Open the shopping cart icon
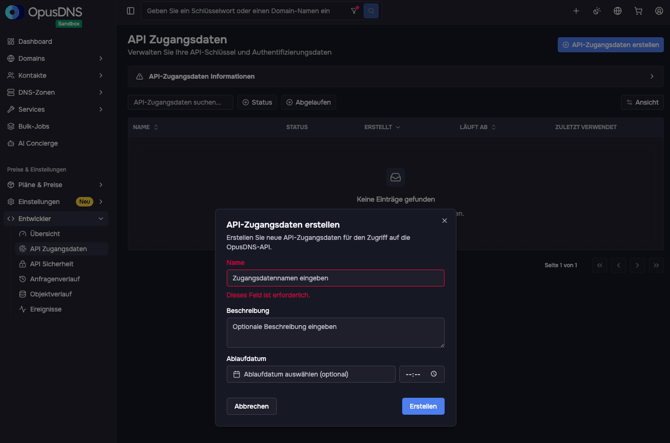 pyautogui.click(x=638, y=11)
